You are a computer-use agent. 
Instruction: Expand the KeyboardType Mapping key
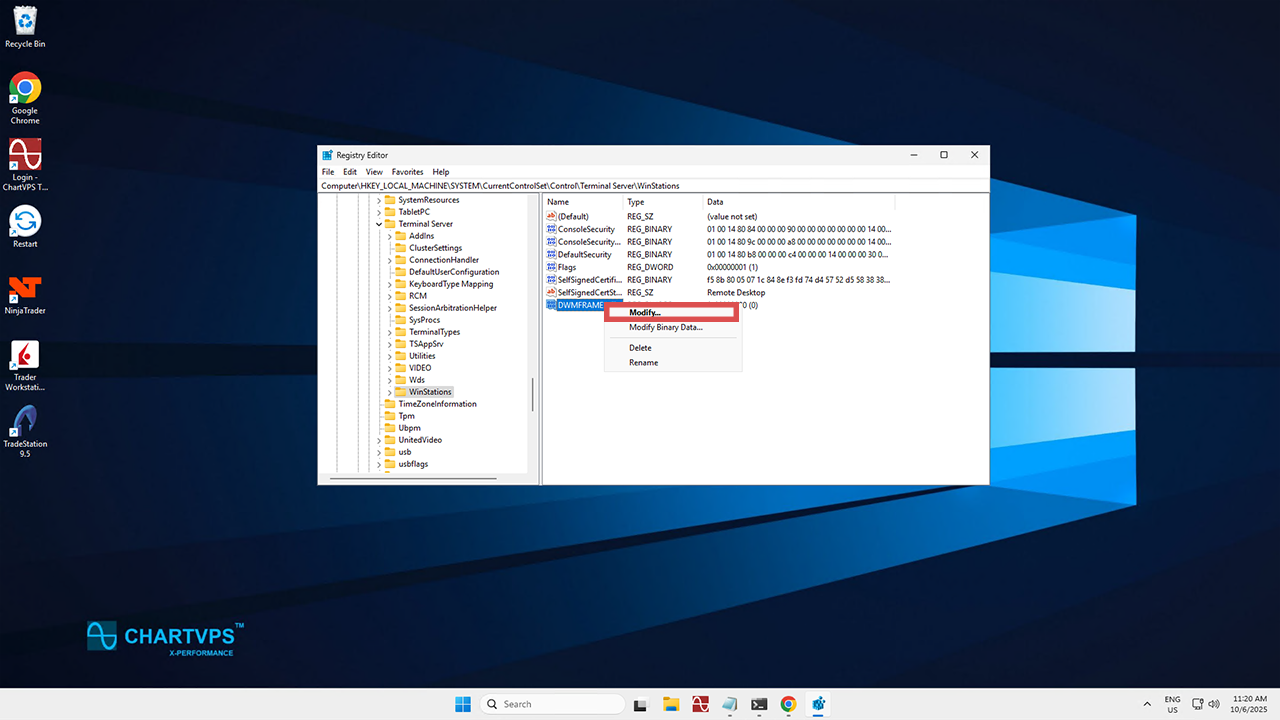(x=390, y=284)
